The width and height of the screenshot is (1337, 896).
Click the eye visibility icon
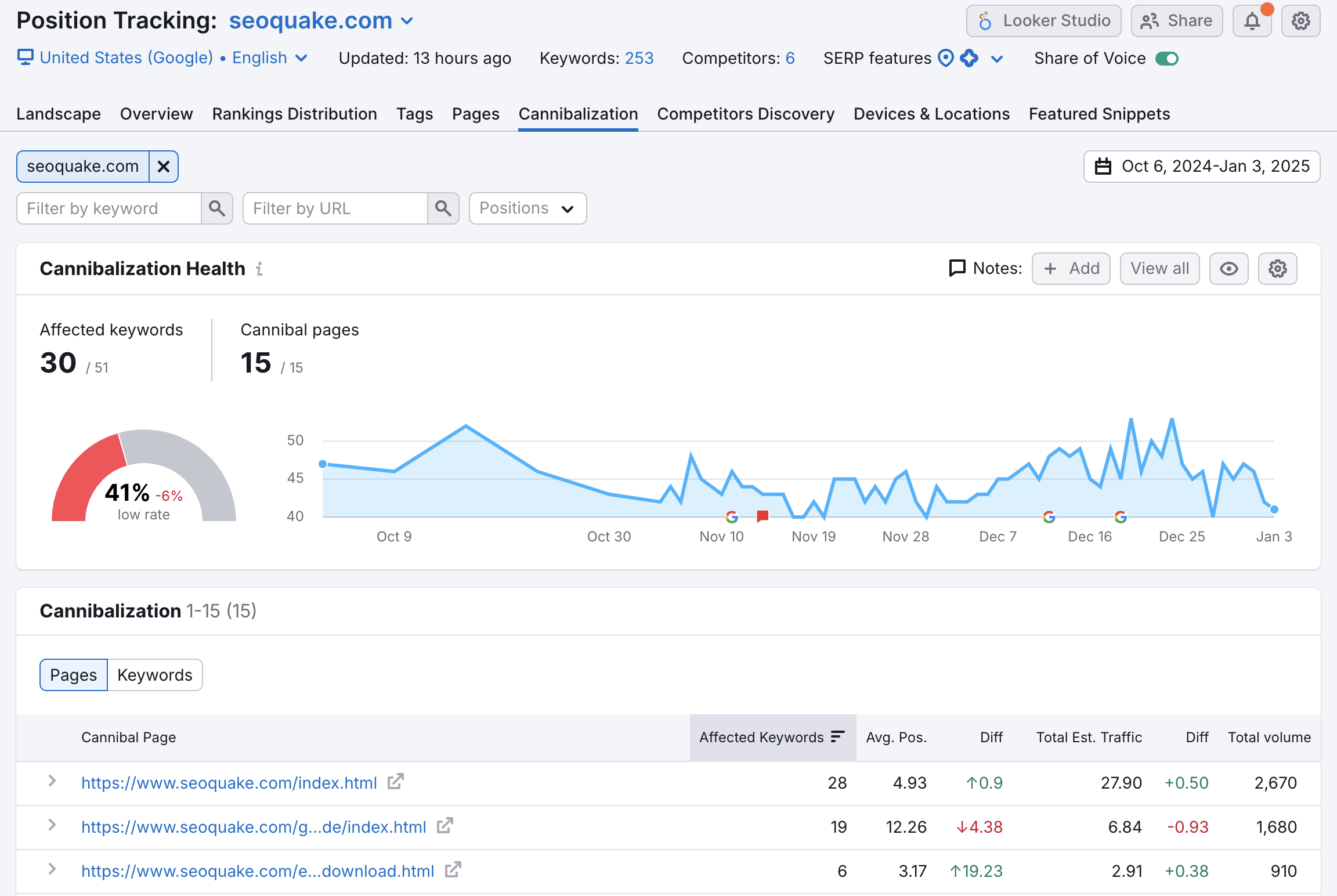(x=1229, y=268)
